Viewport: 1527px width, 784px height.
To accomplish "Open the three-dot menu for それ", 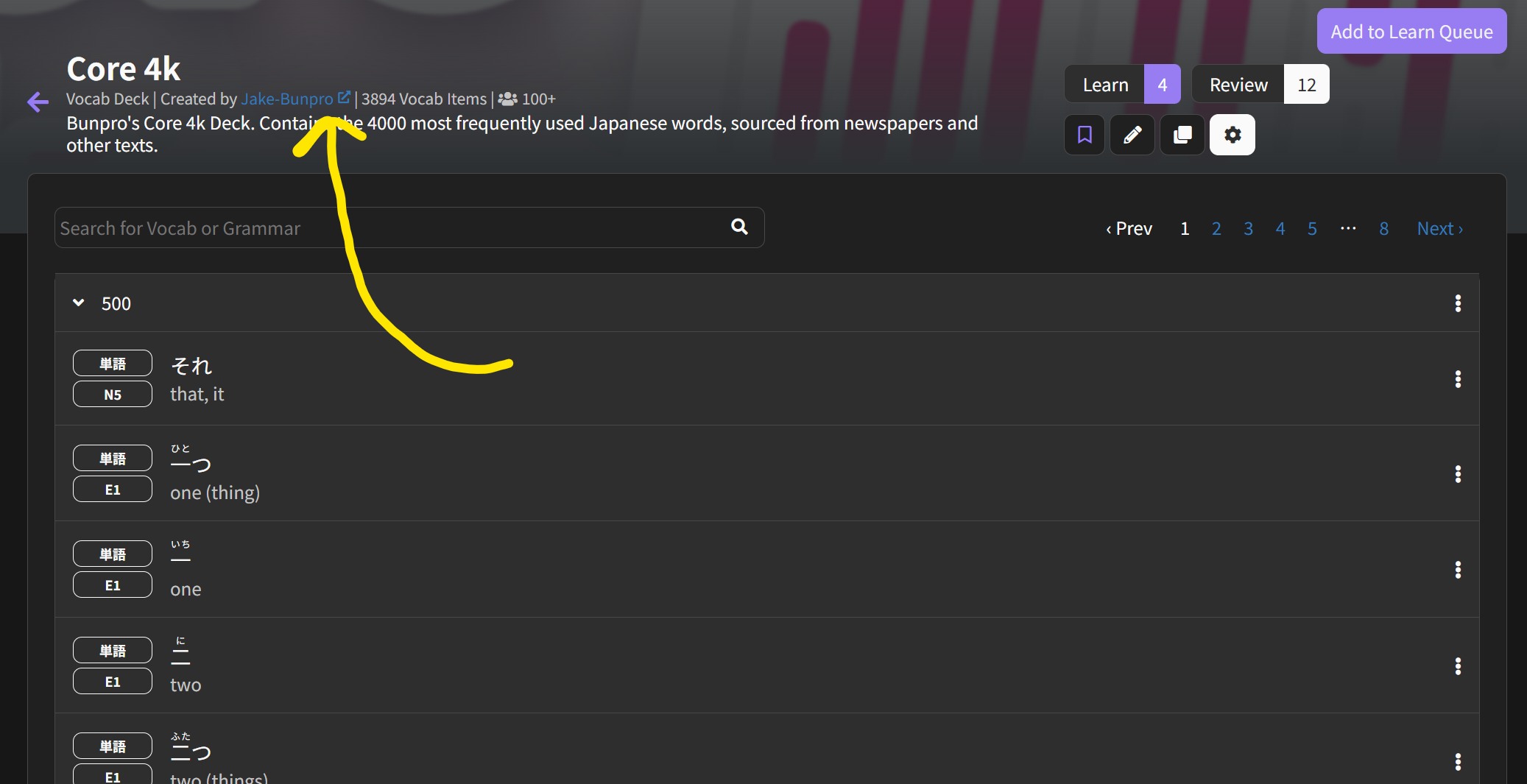I will [x=1458, y=379].
